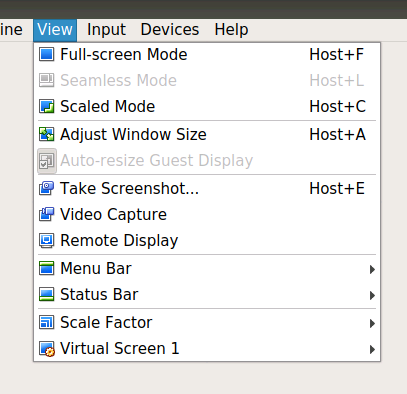Screen dimensions: 407x394
Task: Click the Menu Bar icon
Action: coord(46,268)
